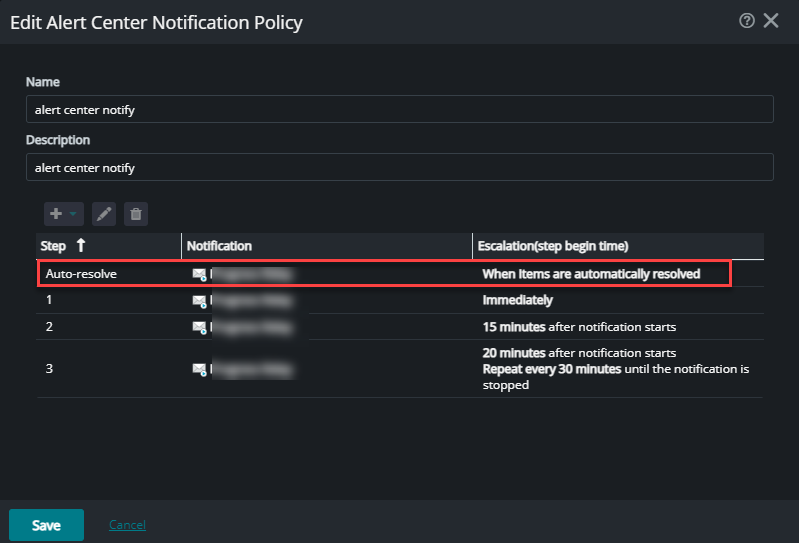
Task: Click the trash delete step icon
Action: click(136, 214)
